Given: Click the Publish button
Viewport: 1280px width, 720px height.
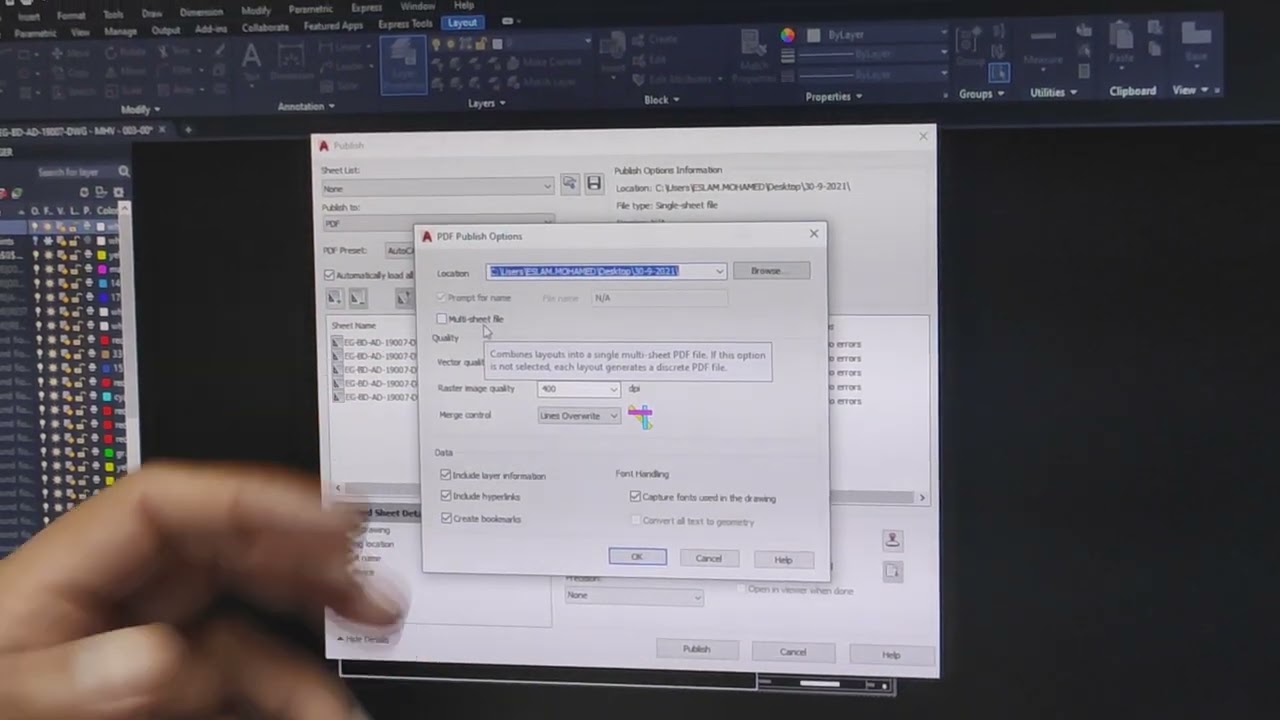Looking at the screenshot, I should (x=697, y=649).
